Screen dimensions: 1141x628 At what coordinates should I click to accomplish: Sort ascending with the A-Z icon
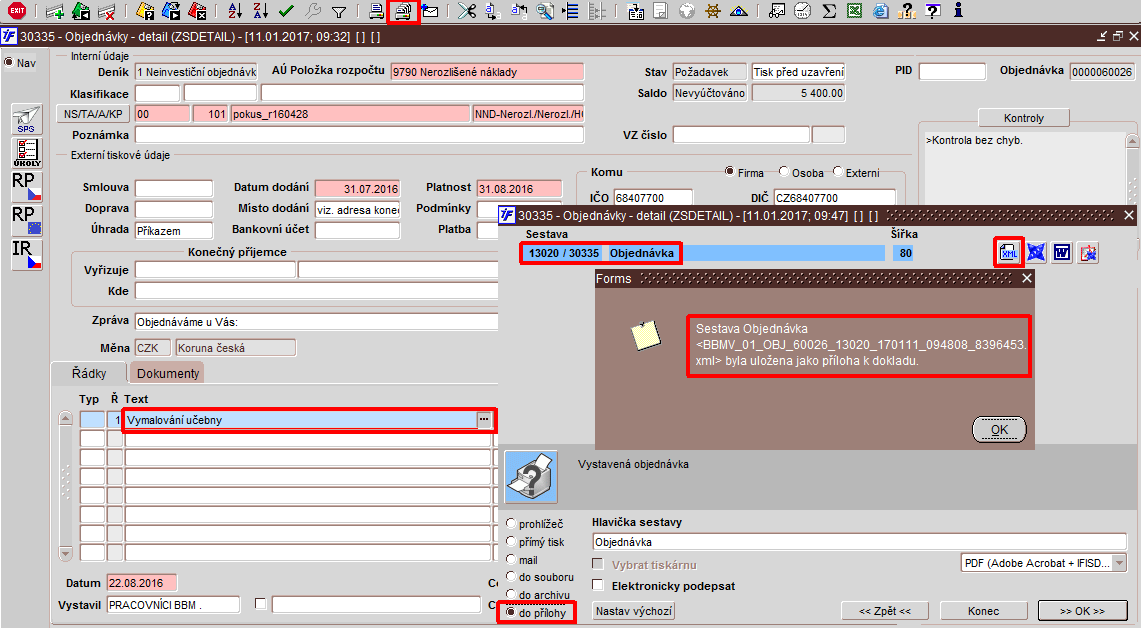coord(235,11)
